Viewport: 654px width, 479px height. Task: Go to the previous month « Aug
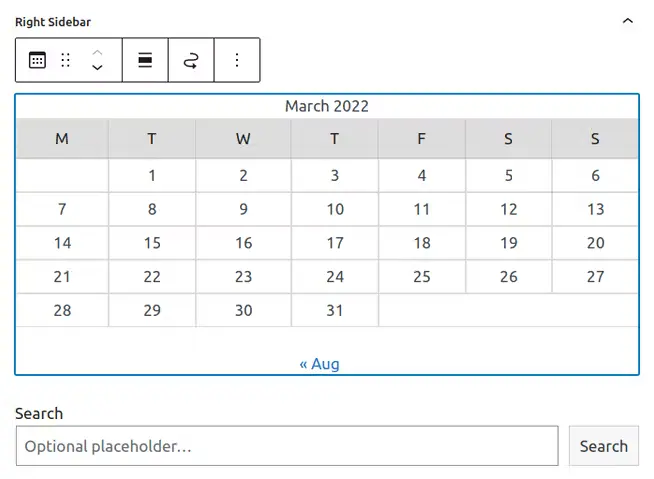tap(319, 364)
